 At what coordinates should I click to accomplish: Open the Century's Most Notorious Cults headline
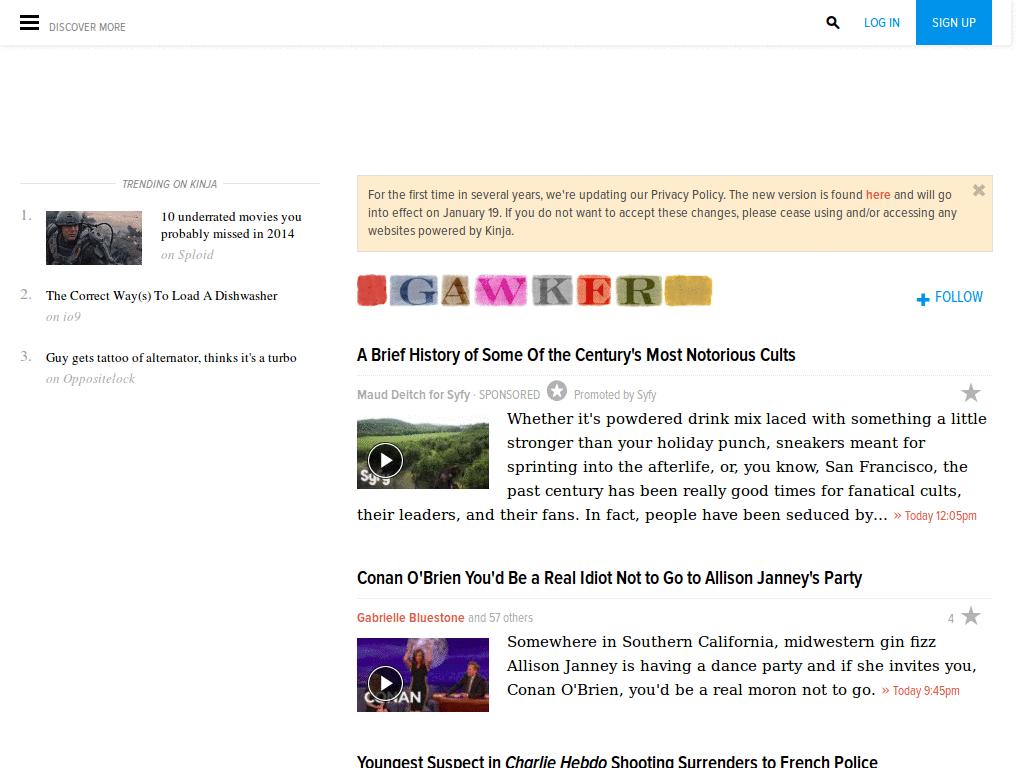576,355
